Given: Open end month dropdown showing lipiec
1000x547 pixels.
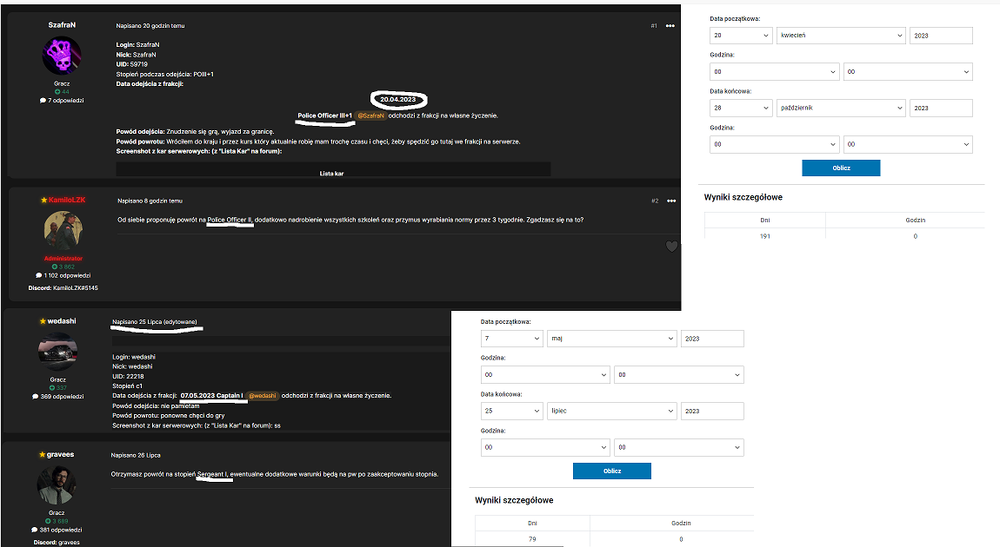Looking at the screenshot, I should click(x=612, y=411).
